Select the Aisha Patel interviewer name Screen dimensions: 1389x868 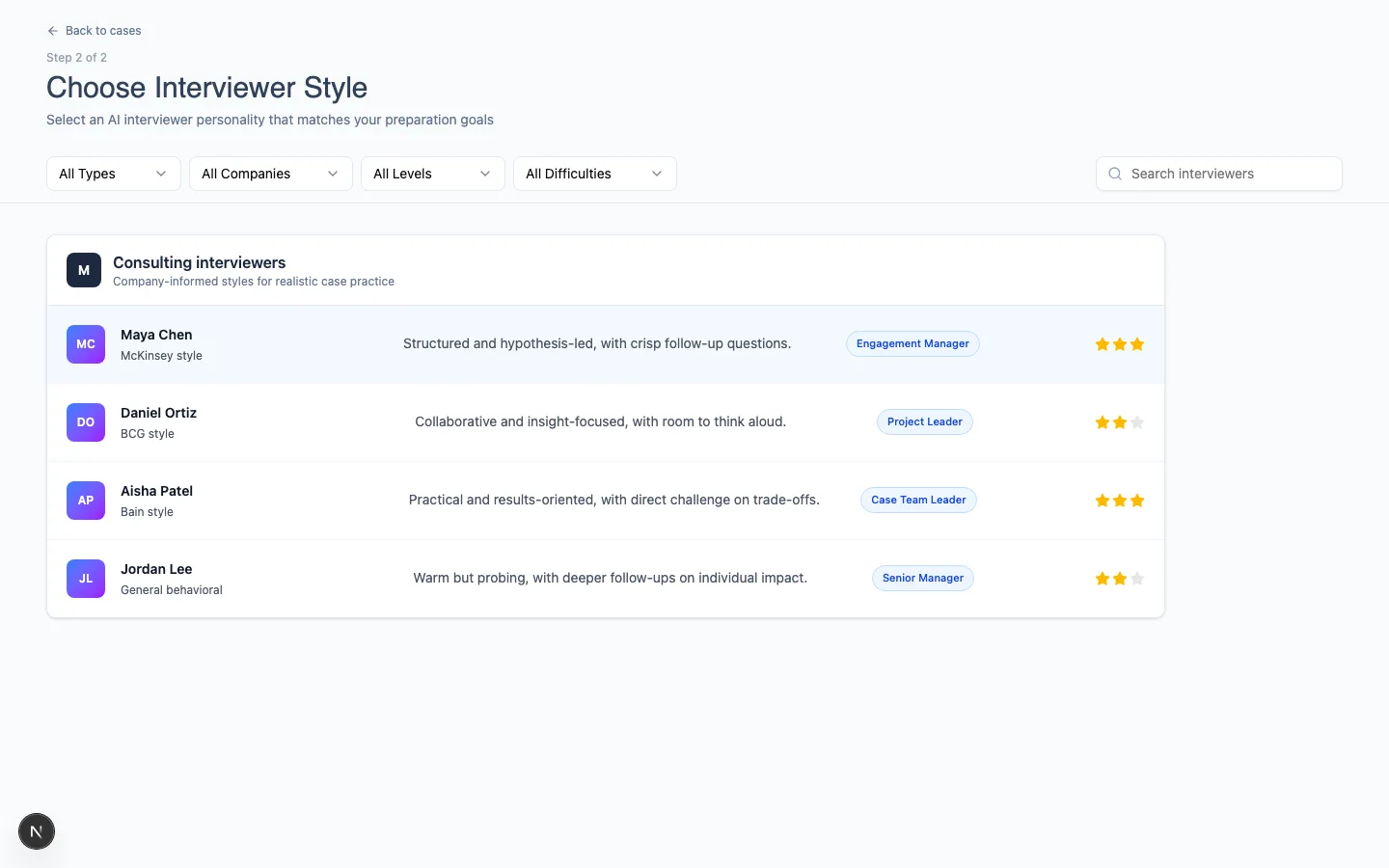coord(156,491)
